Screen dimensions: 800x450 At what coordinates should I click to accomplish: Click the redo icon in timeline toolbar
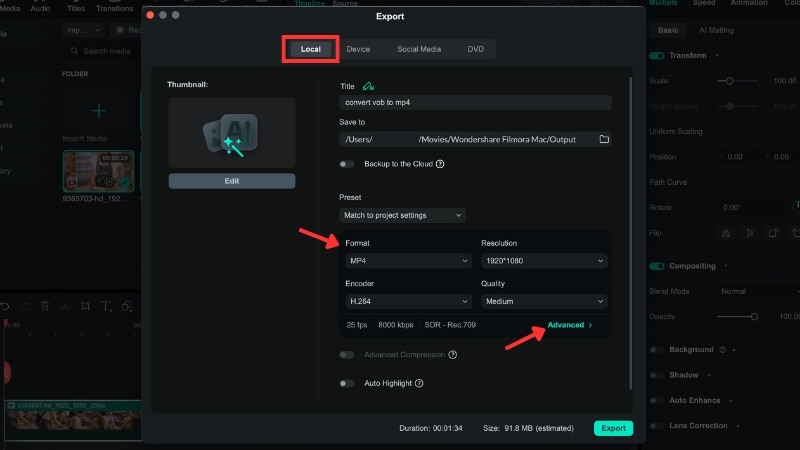[24, 306]
